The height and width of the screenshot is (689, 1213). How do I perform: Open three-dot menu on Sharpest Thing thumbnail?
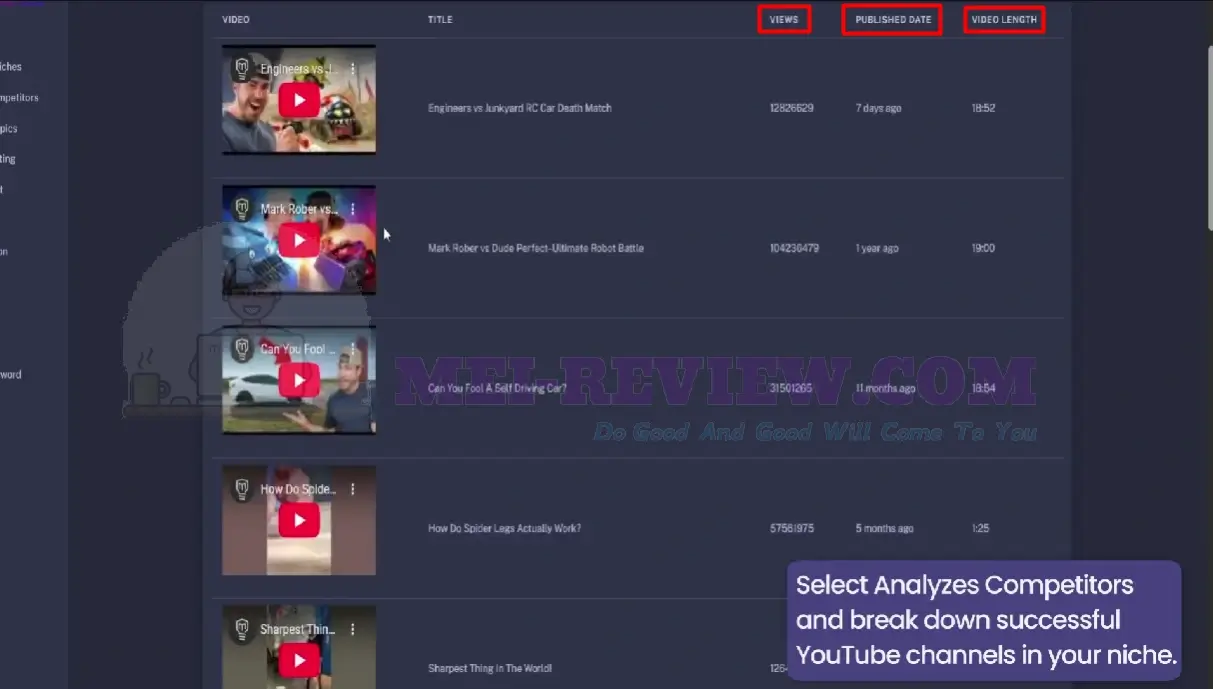pos(353,629)
